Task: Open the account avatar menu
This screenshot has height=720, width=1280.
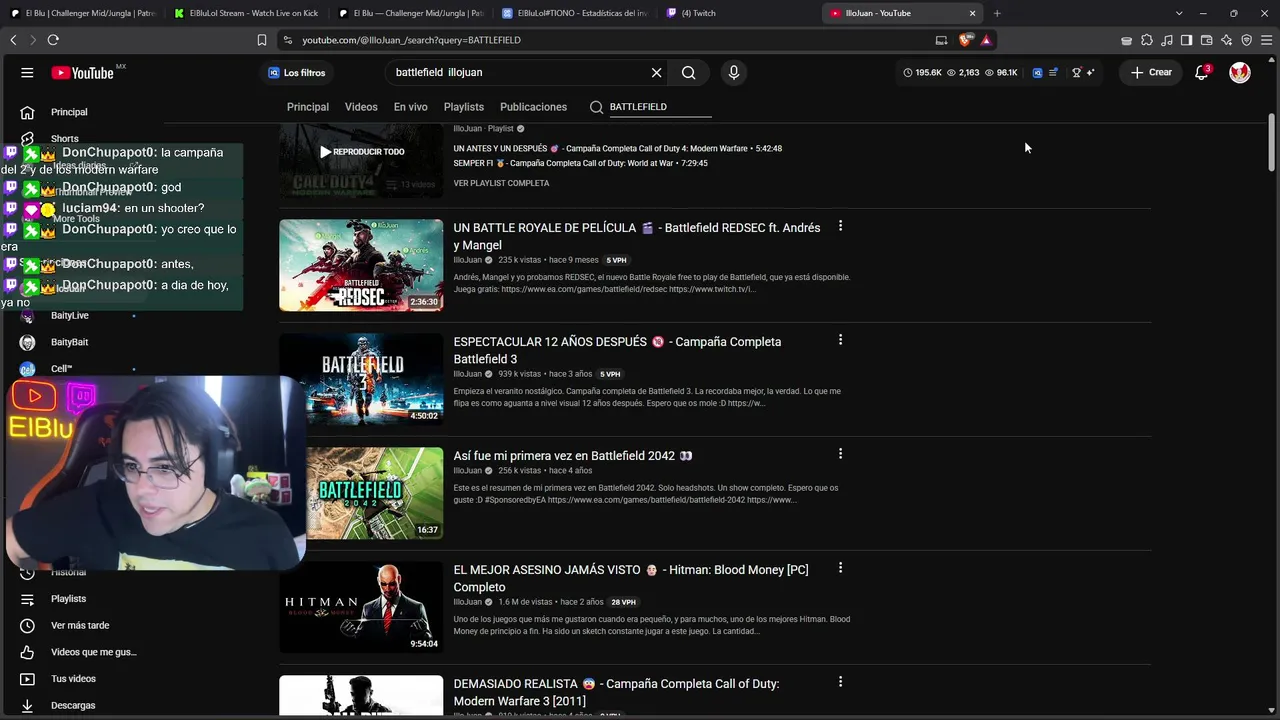Action: (1240, 73)
